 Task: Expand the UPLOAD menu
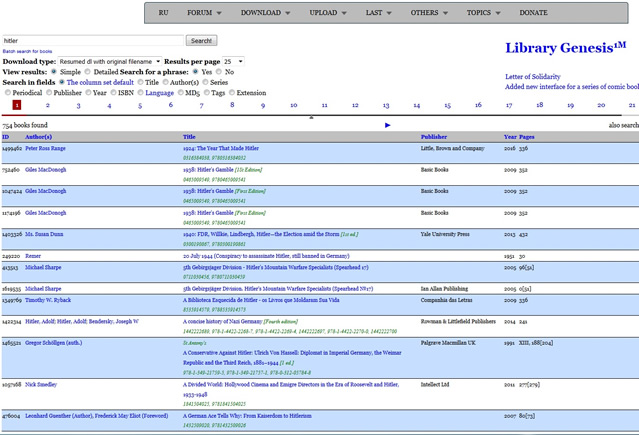[328, 13]
